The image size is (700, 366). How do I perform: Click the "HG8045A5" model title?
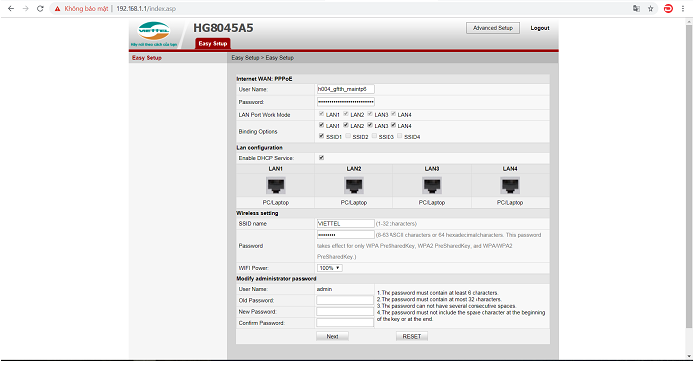(x=223, y=28)
